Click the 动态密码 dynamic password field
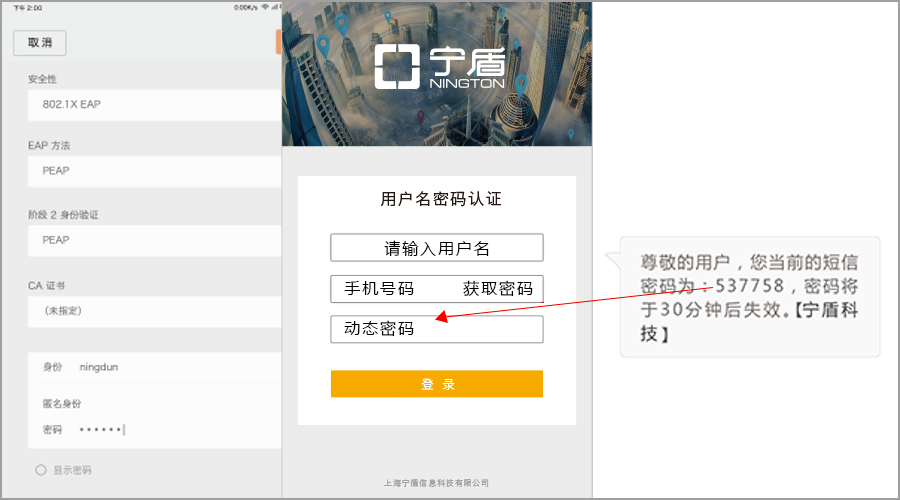900x500 pixels. [437, 329]
